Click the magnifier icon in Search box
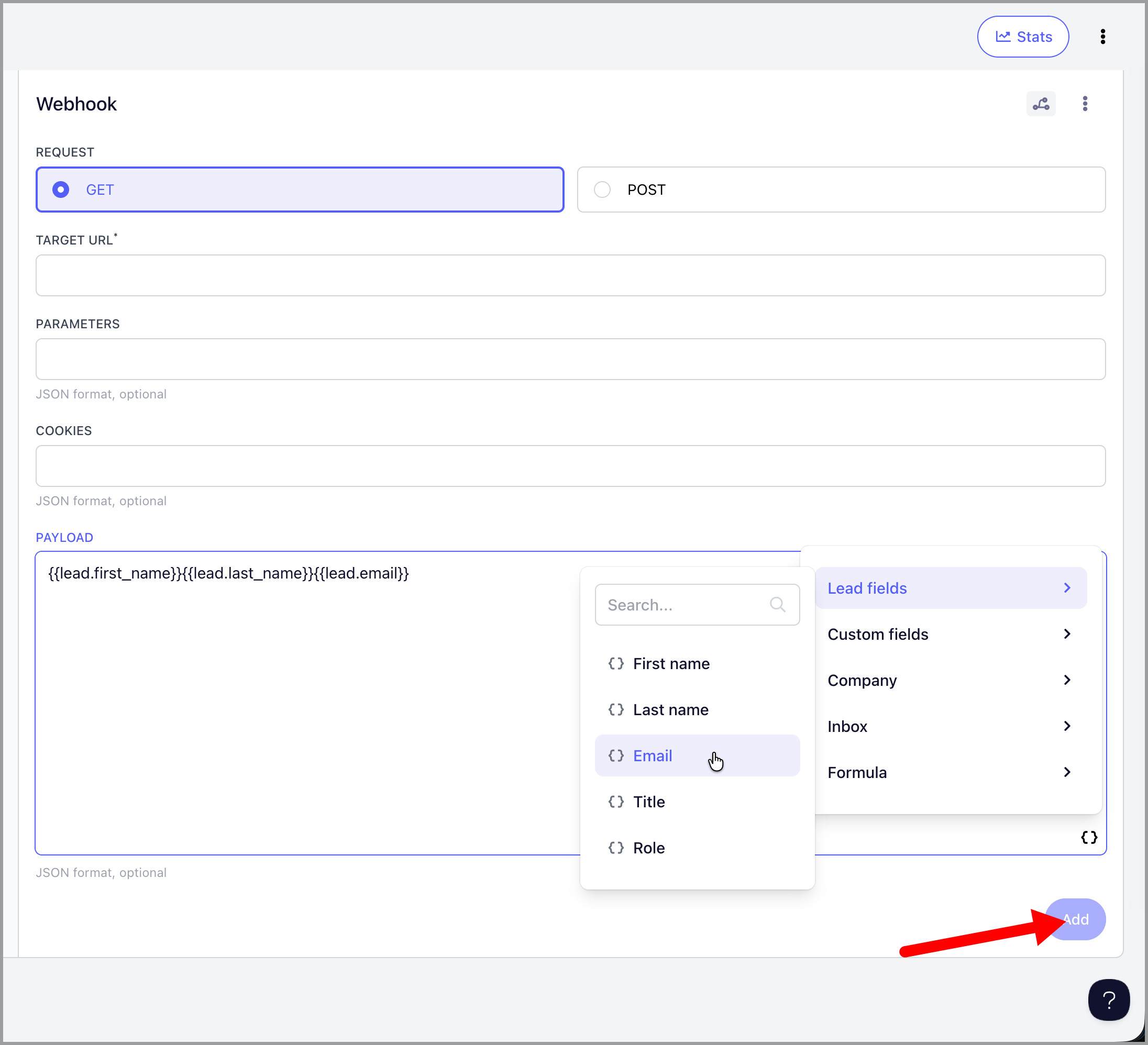1148x1045 pixels. point(777,605)
